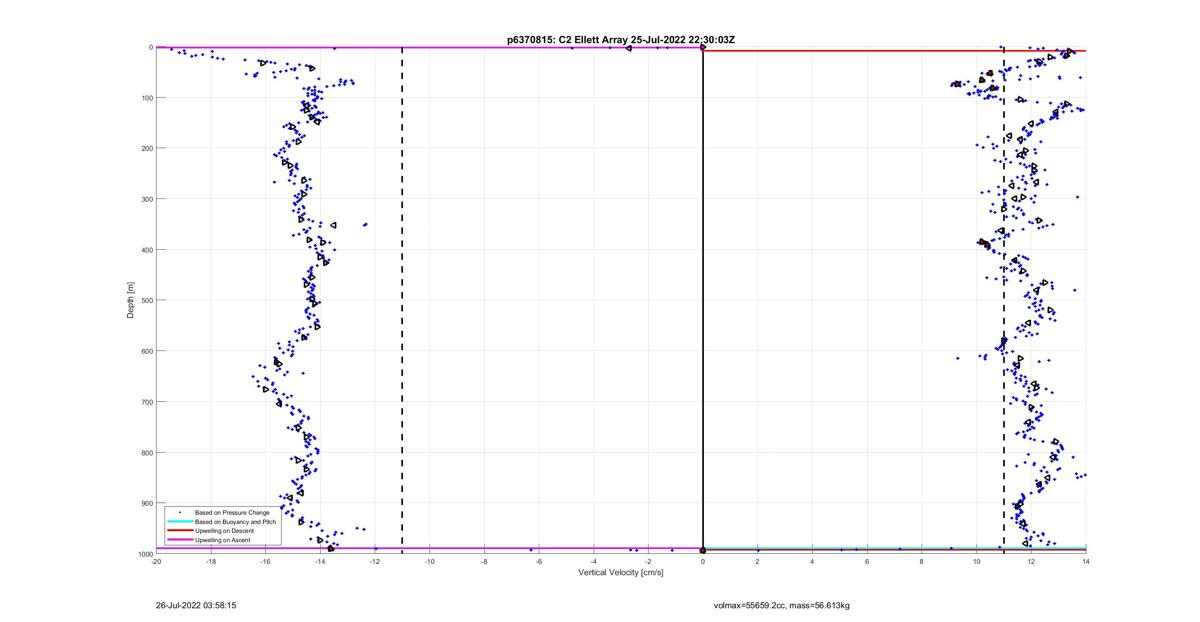Click the depth axis tick label '300'

point(146,199)
